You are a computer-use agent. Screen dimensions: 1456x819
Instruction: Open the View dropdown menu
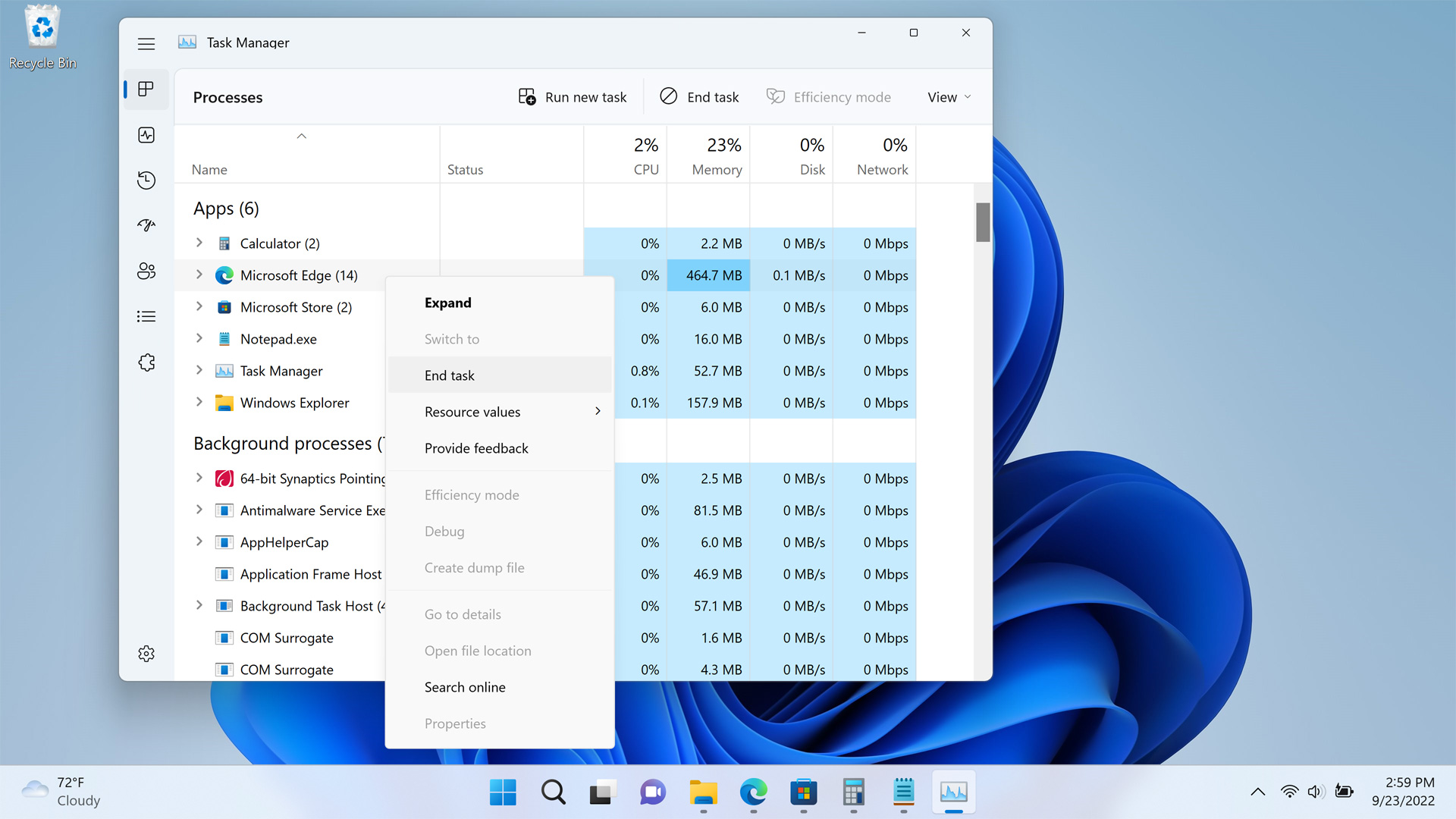click(x=949, y=97)
